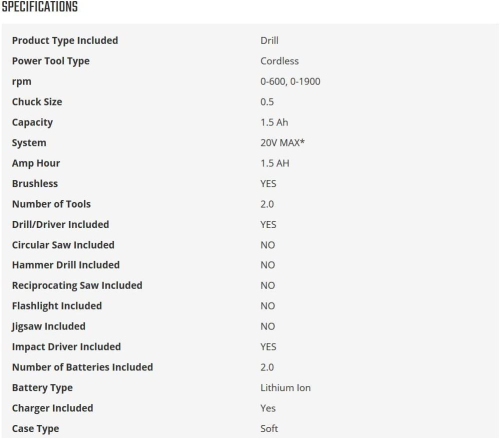Screen dimensions: 500x439
Task: Click the Cordless power tool type value
Action: (279, 61)
